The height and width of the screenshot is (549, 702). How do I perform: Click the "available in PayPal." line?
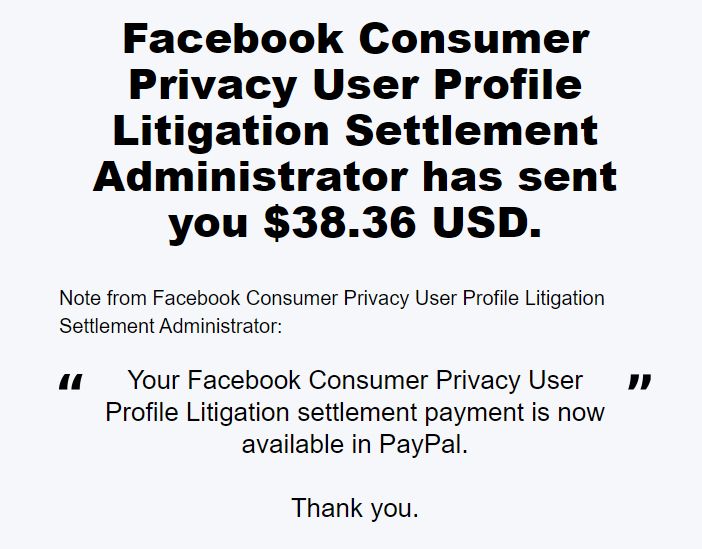point(355,445)
